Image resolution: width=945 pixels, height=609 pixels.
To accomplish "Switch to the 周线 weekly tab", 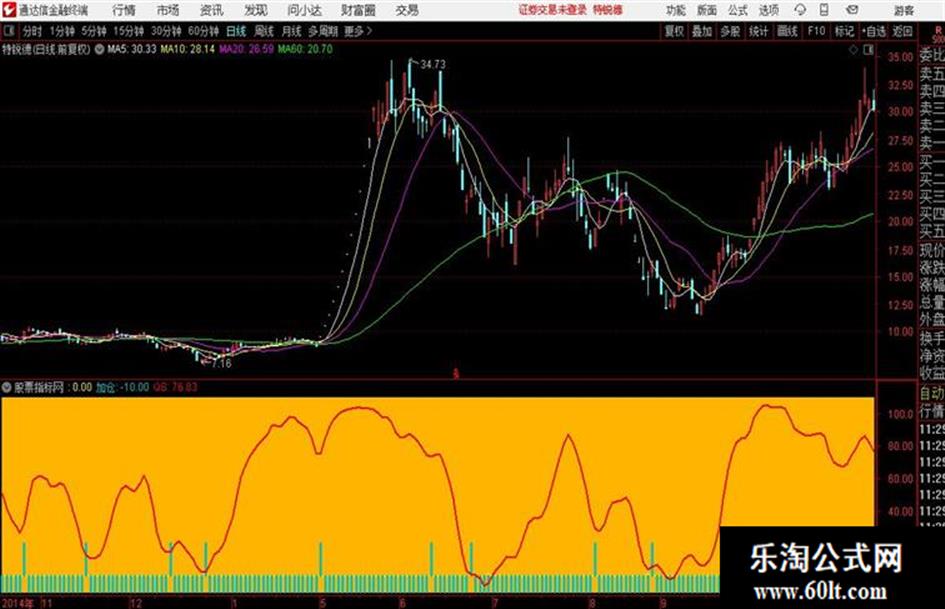I will (263, 31).
